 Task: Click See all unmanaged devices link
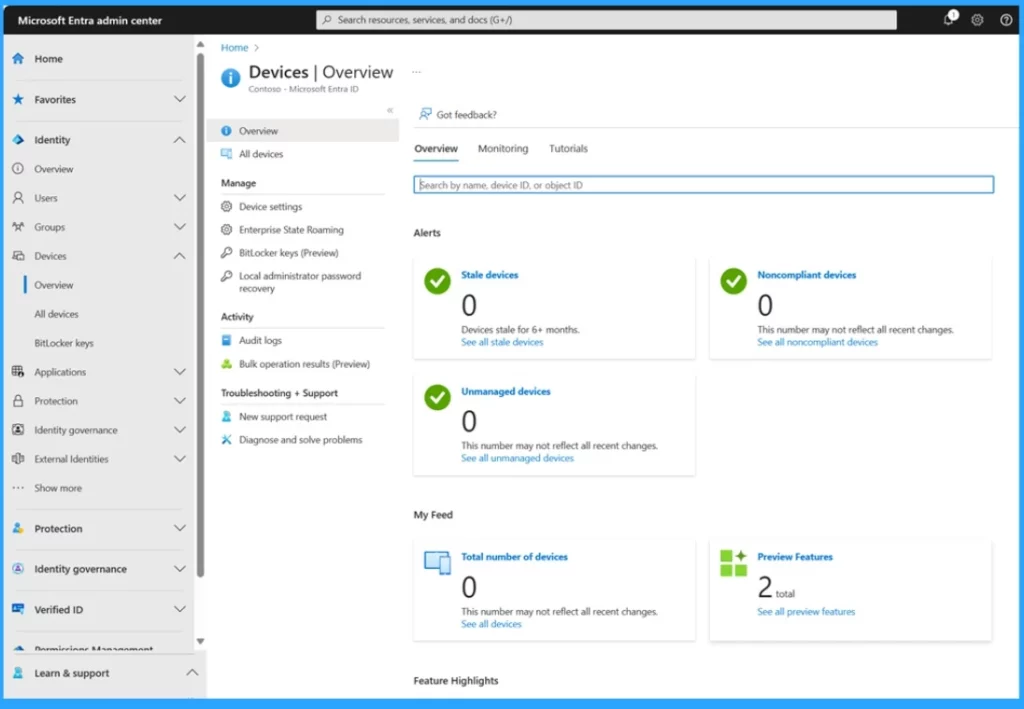(517, 458)
